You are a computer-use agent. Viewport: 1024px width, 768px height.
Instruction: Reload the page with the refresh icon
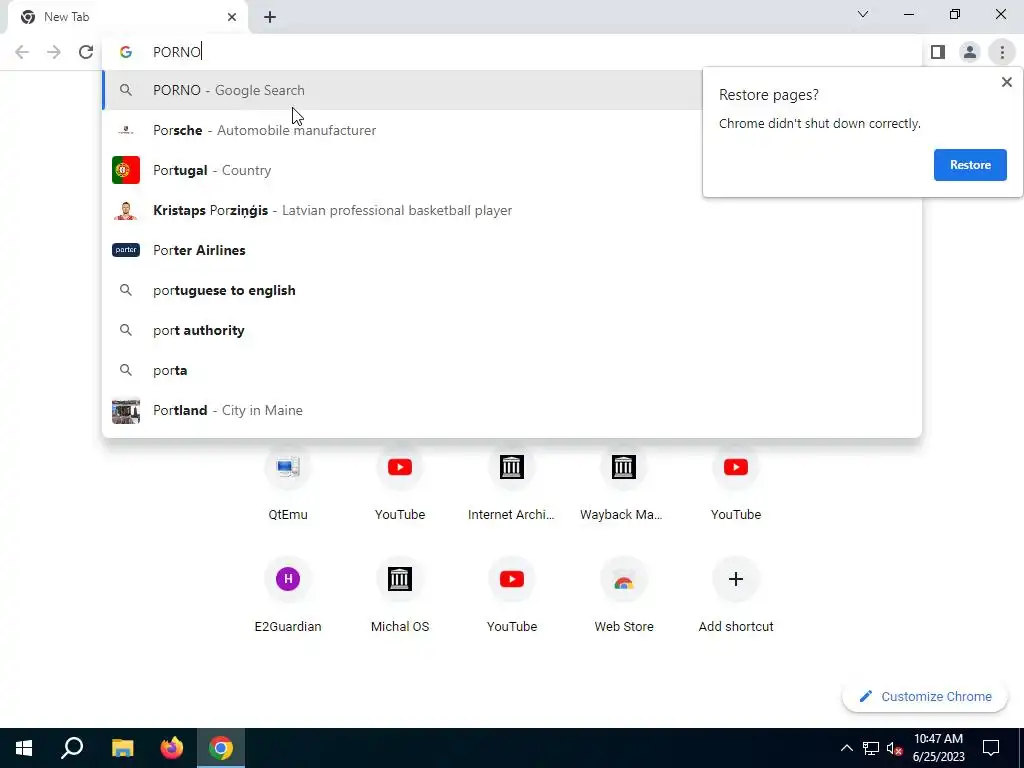point(86,52)
